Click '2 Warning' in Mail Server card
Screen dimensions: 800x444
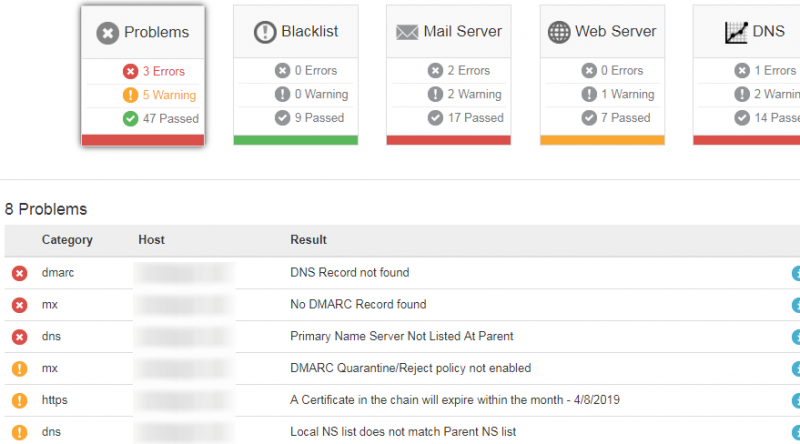(474, 94)
